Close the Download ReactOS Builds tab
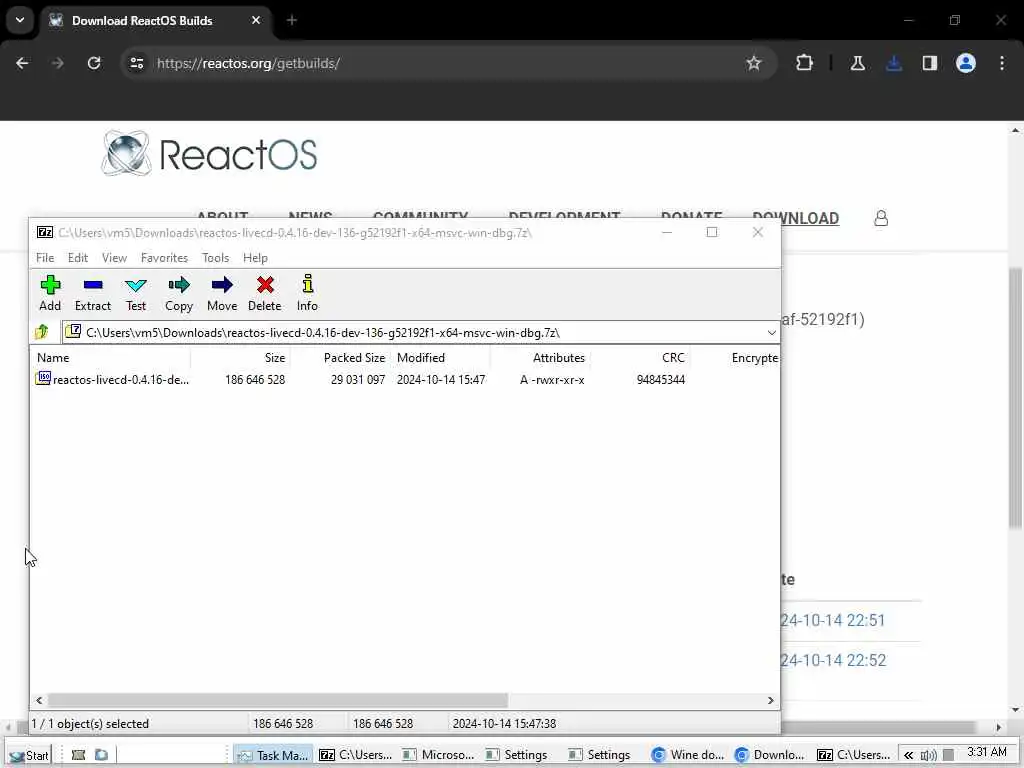The height and width of the screenshot is (768, 1024). [x=256, y=20]
